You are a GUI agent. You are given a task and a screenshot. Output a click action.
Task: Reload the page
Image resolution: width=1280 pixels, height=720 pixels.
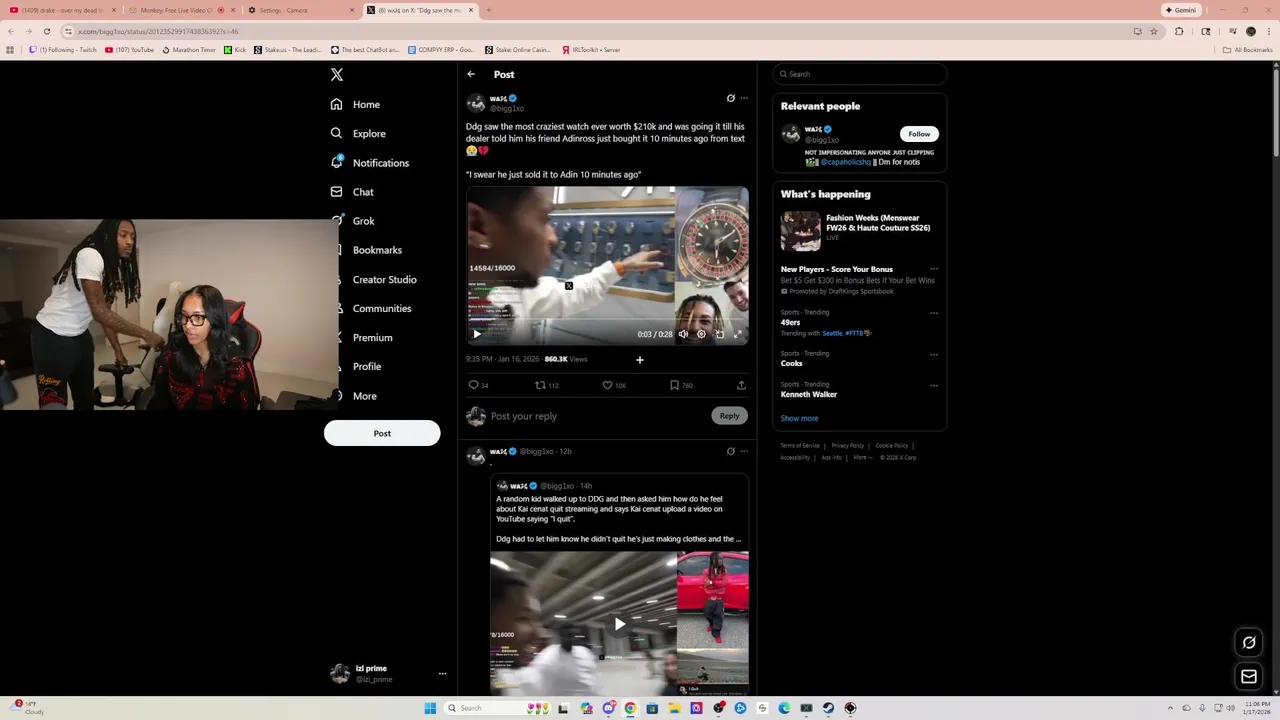[46, 31]
